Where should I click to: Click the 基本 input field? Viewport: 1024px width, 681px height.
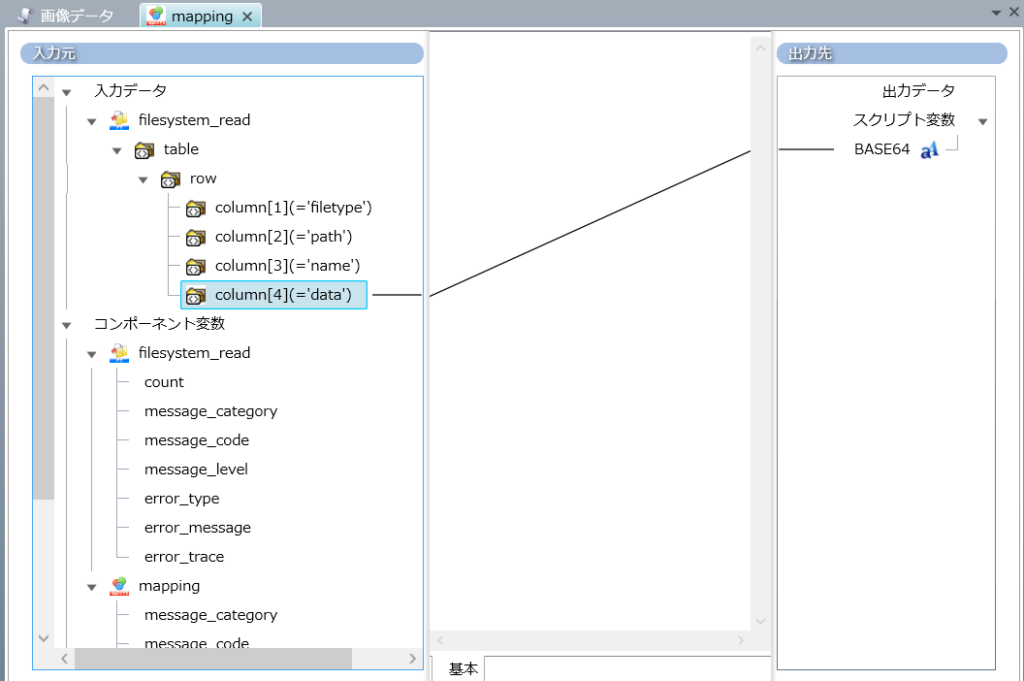(x=626, y=669)
